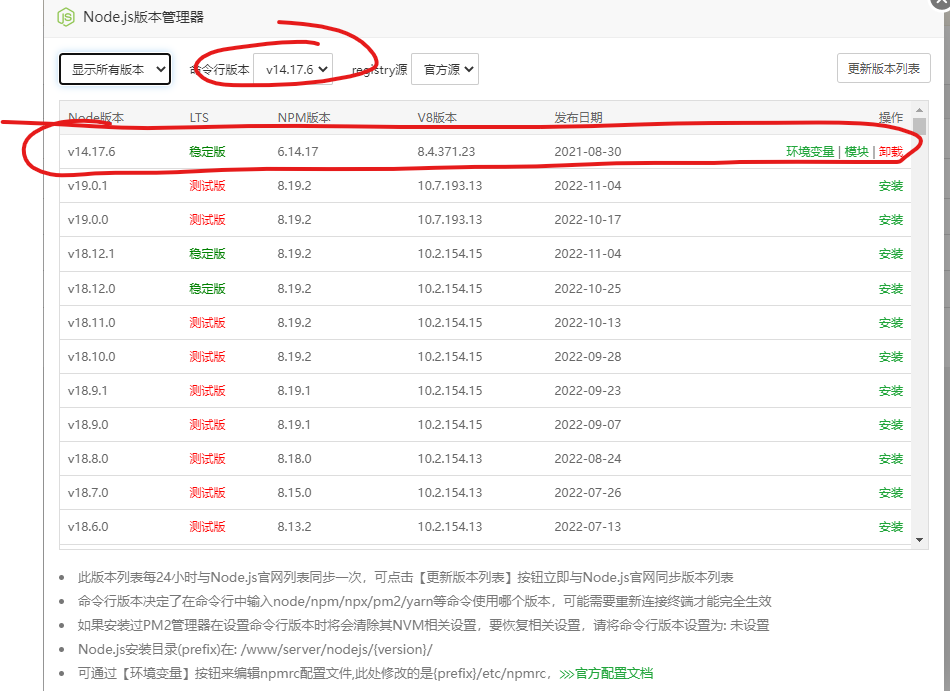The height and width of the screenshot is (691, 950).
Task: Open 模块 for v14.17.6
Action: point(856,151)
